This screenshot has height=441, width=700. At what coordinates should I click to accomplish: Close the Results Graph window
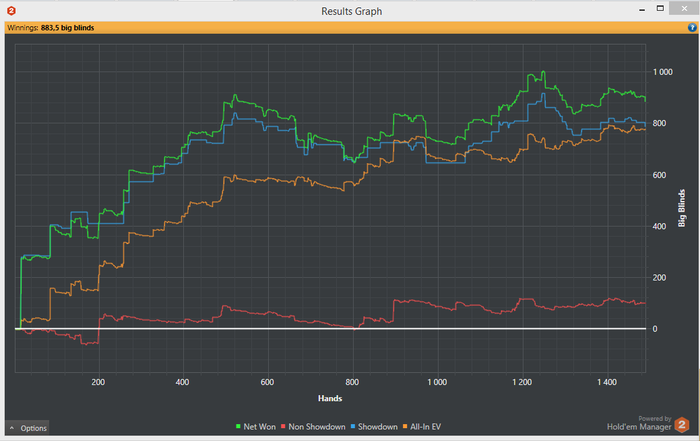(x=684, y=8)
